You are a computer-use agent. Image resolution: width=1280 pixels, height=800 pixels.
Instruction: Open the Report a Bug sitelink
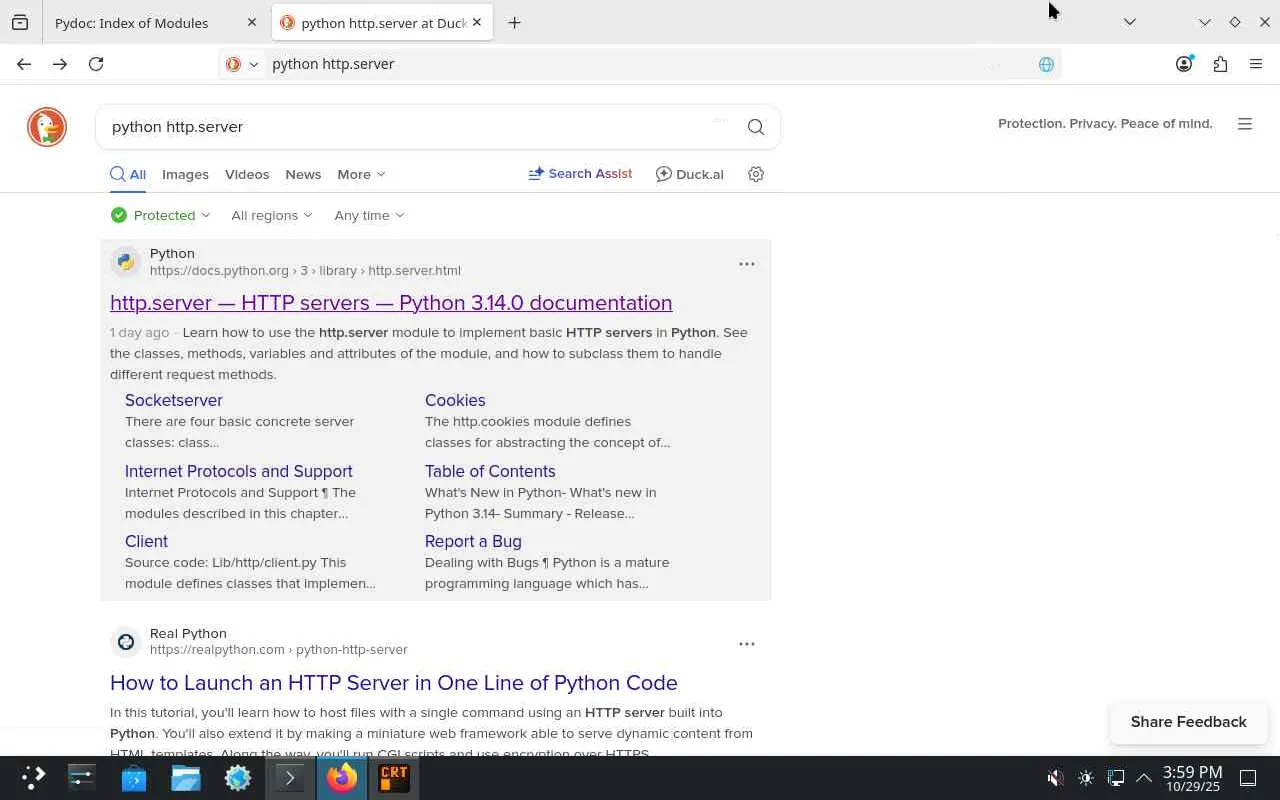tap(473, 541)
